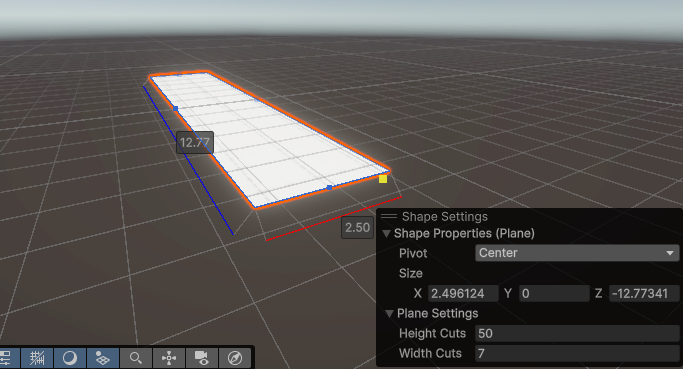Toggle the ProBuilder grid and vertex icon
This screenshot has height=369, width=683.
pos(103,358)
